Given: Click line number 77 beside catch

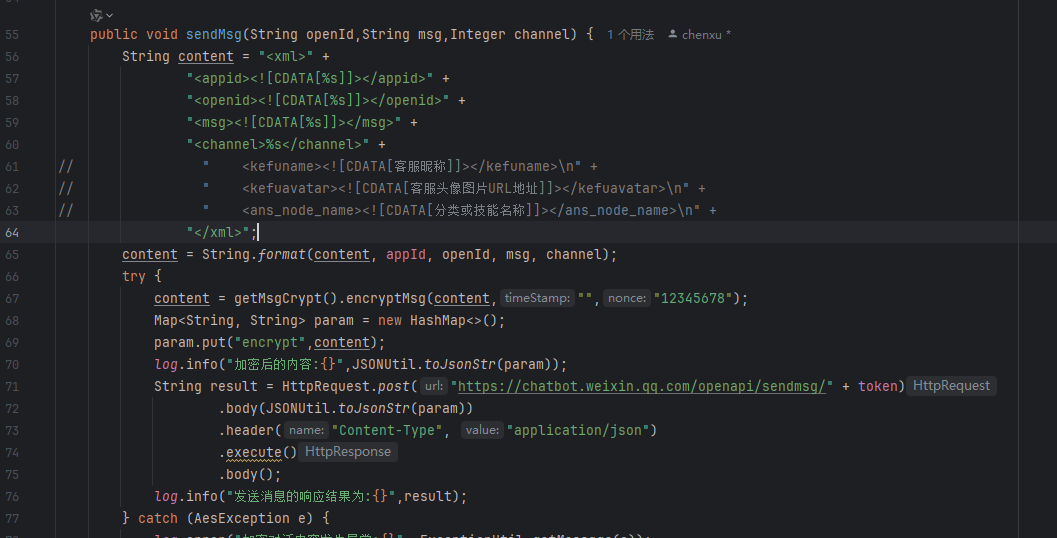Looking at the screenshot, I should (12, 518).
